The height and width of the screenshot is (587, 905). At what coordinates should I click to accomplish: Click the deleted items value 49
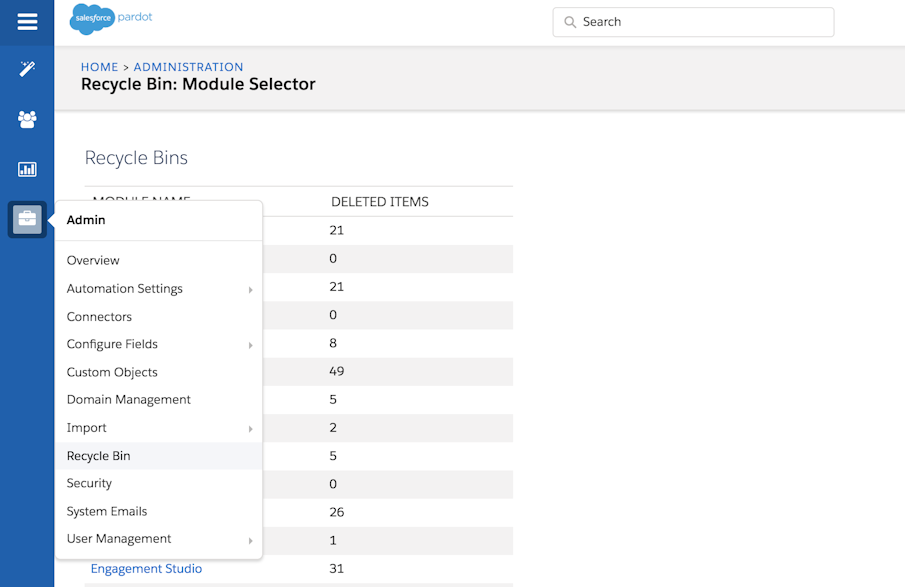(x=336, y=371)
